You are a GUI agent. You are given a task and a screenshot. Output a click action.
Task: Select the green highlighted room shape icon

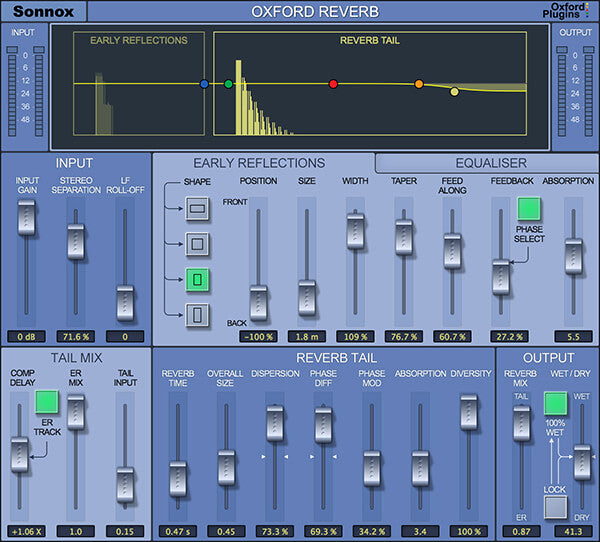coord(198,279)
